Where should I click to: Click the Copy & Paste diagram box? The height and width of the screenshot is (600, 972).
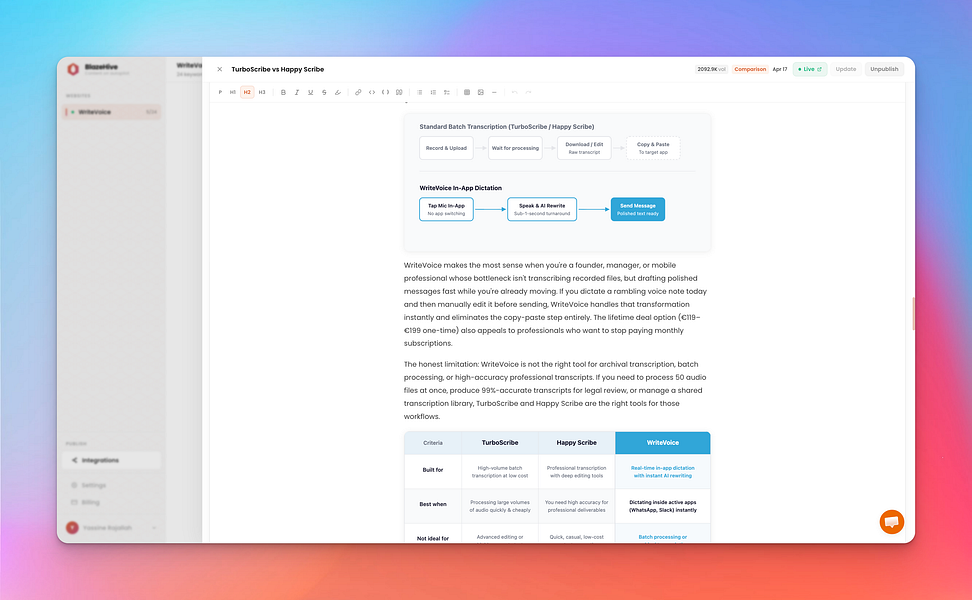coord(653,148)
